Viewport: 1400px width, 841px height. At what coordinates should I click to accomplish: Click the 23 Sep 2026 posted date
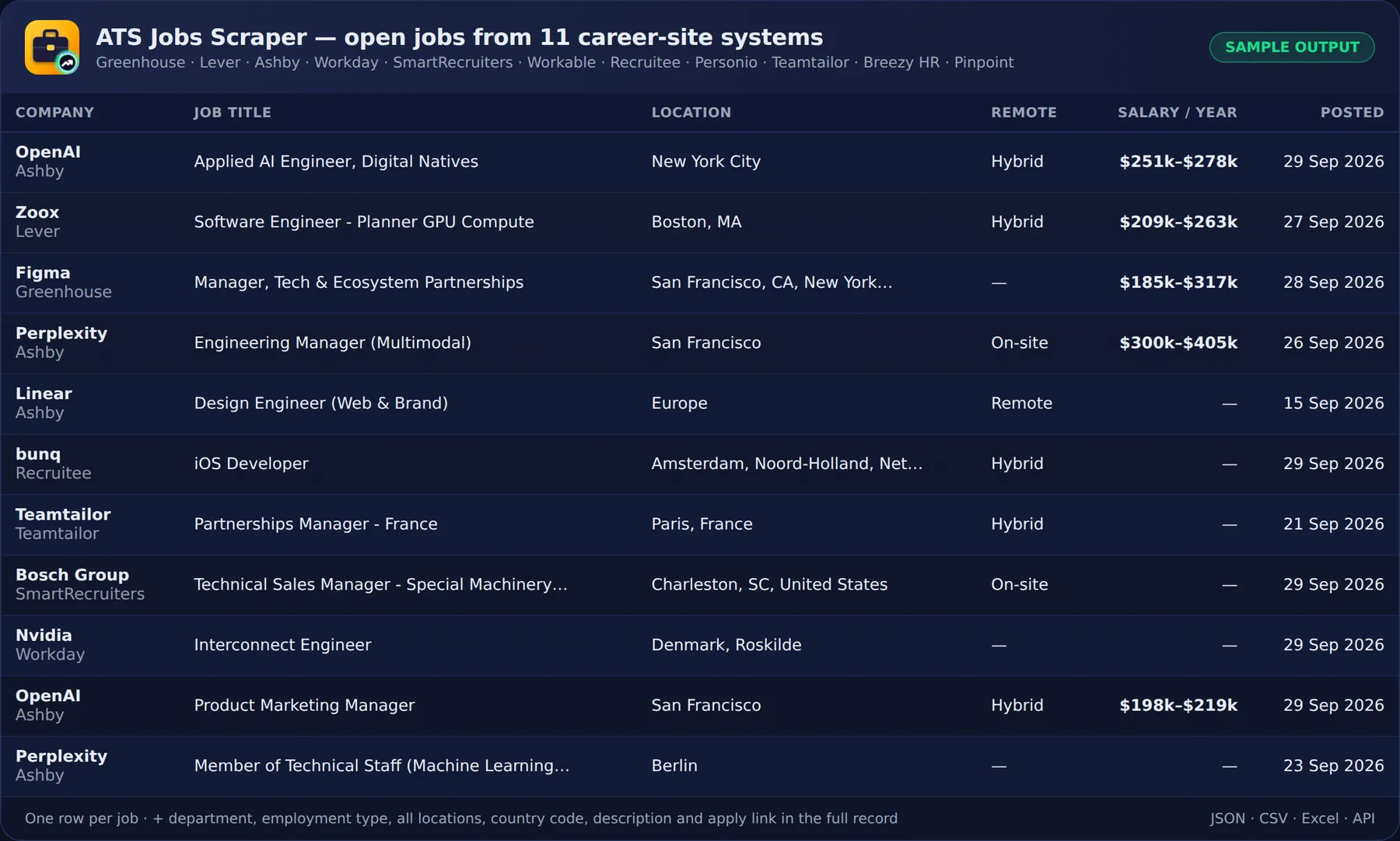tap(1333, 766)
